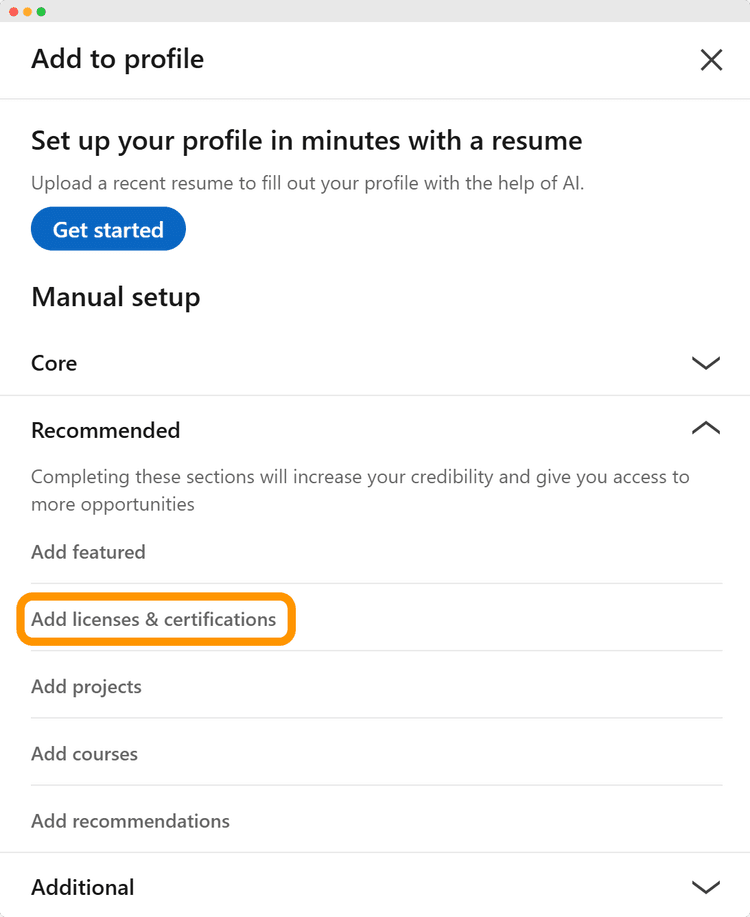Select Add licenses & certifications
750x917 pixels.
(x=154, y=619)
